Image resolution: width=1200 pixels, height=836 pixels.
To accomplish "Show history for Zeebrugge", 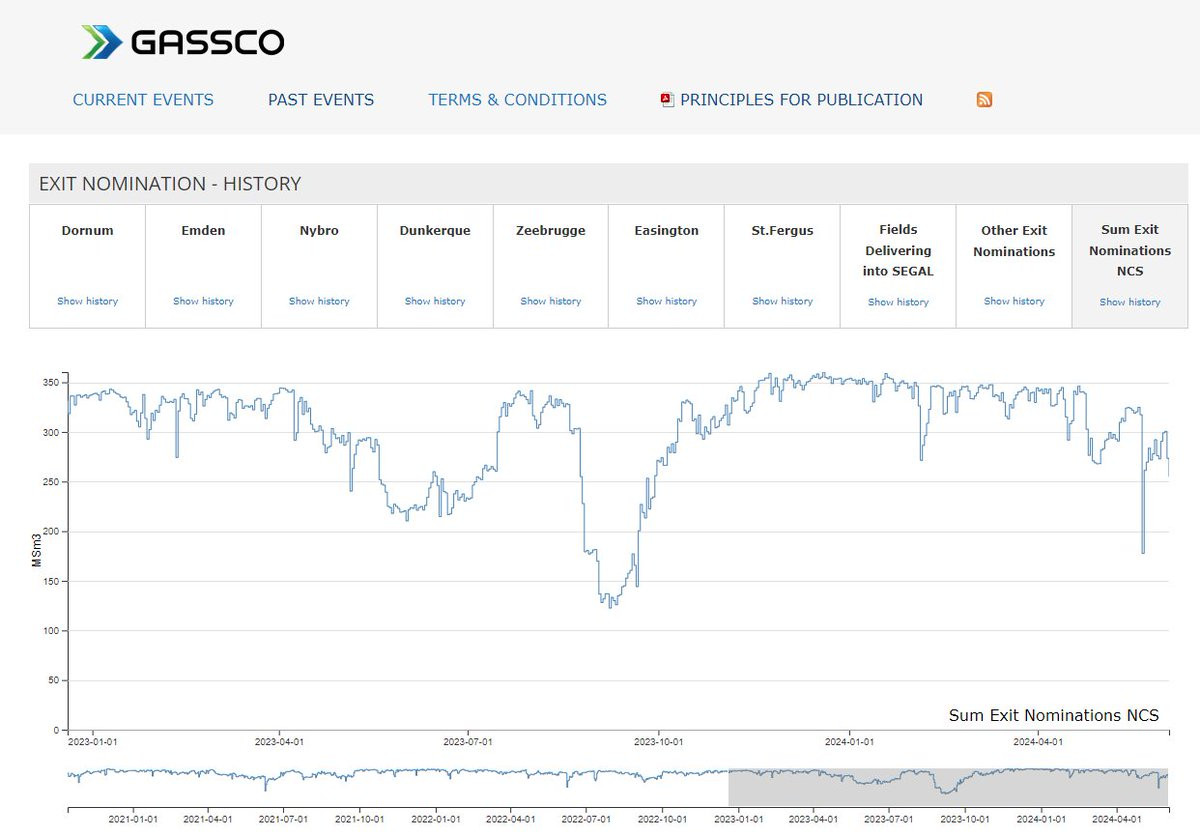I will point(551,301).
